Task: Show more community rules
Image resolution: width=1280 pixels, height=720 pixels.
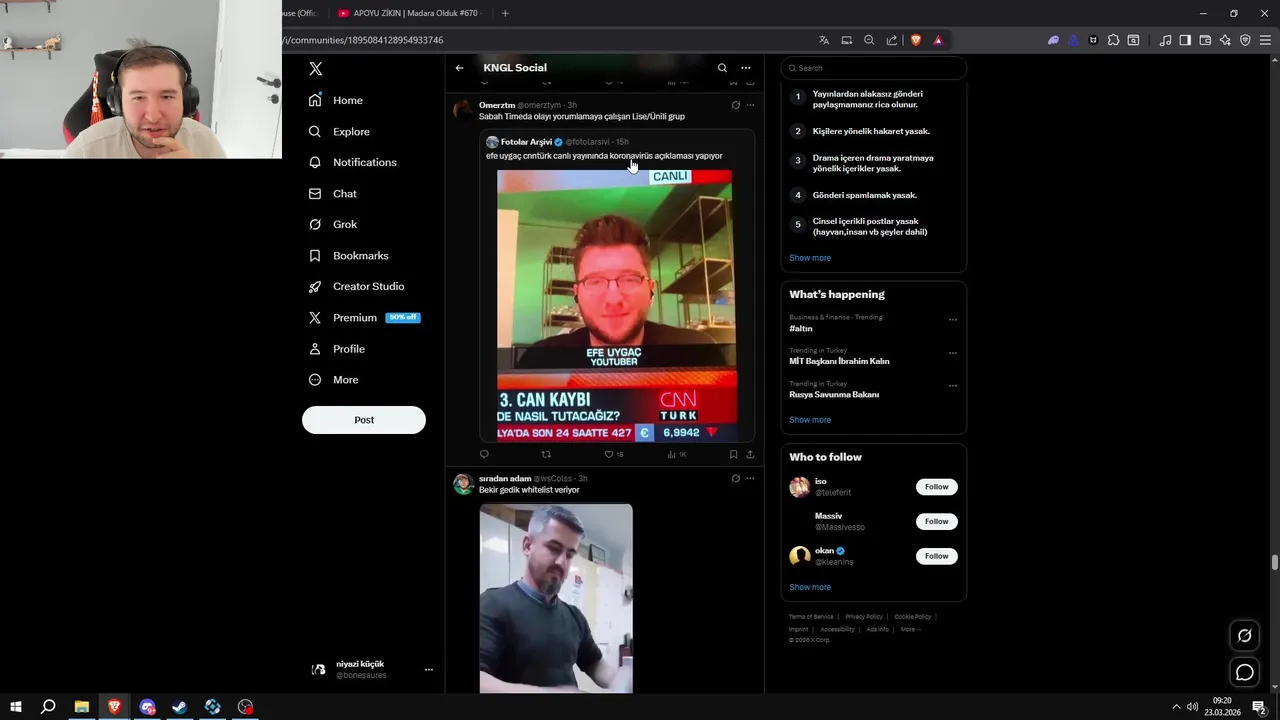Action: tap(810, 258)
